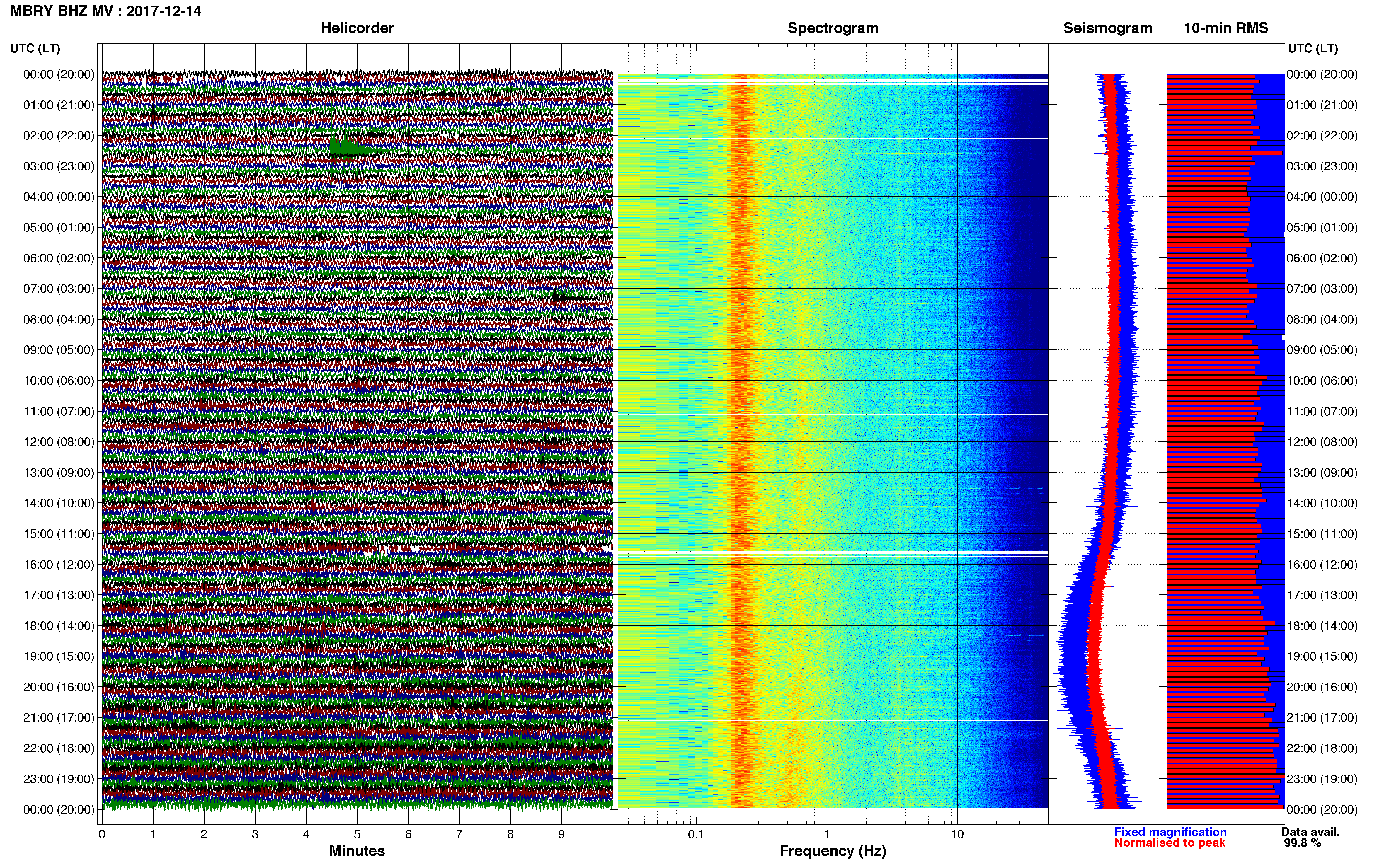Select '09:00 (05:00)' on the right time axis
This screenshot has width=1389, height=868.
click(x=1322, y=350)
